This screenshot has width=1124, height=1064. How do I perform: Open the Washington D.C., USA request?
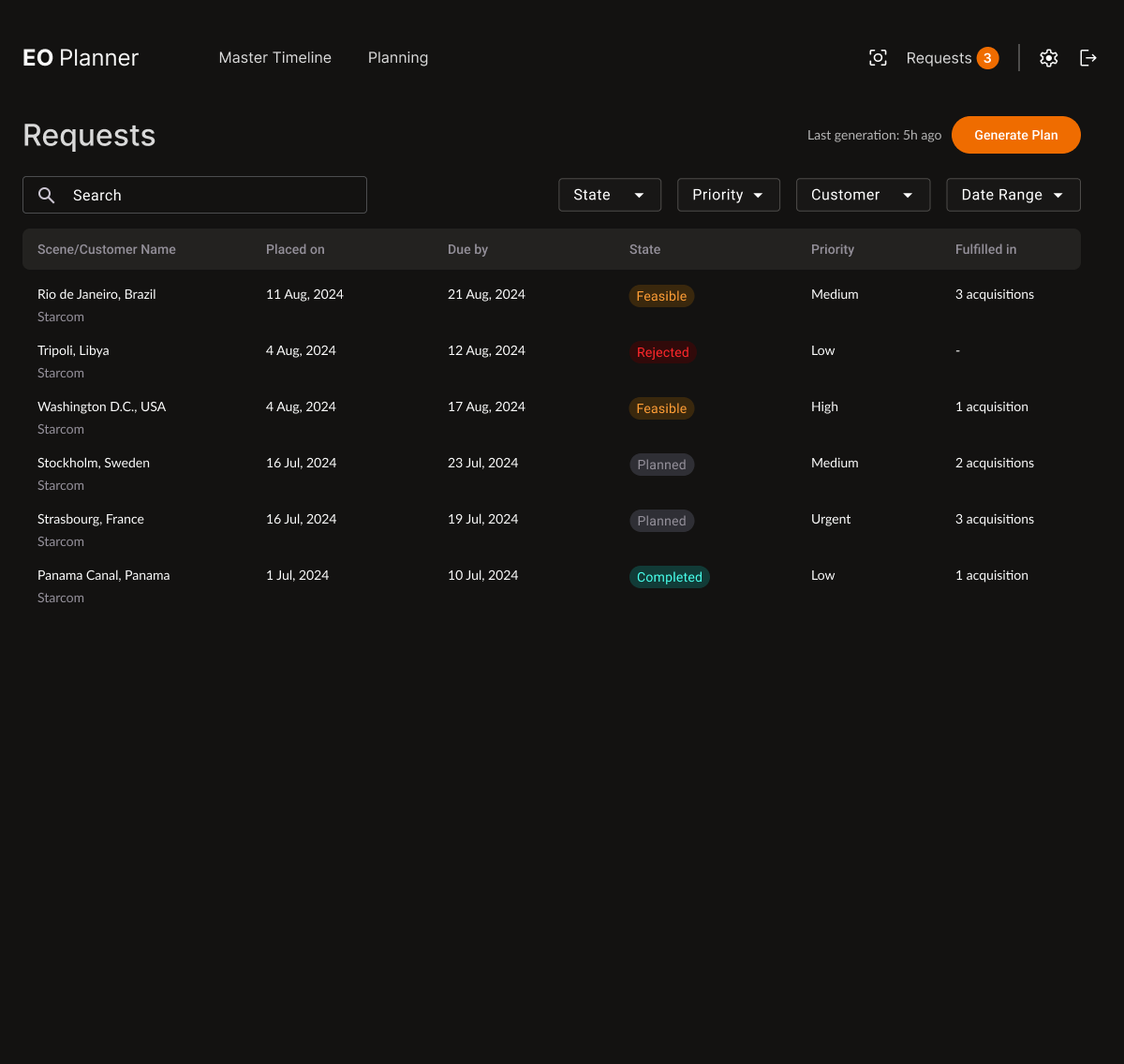101,406
